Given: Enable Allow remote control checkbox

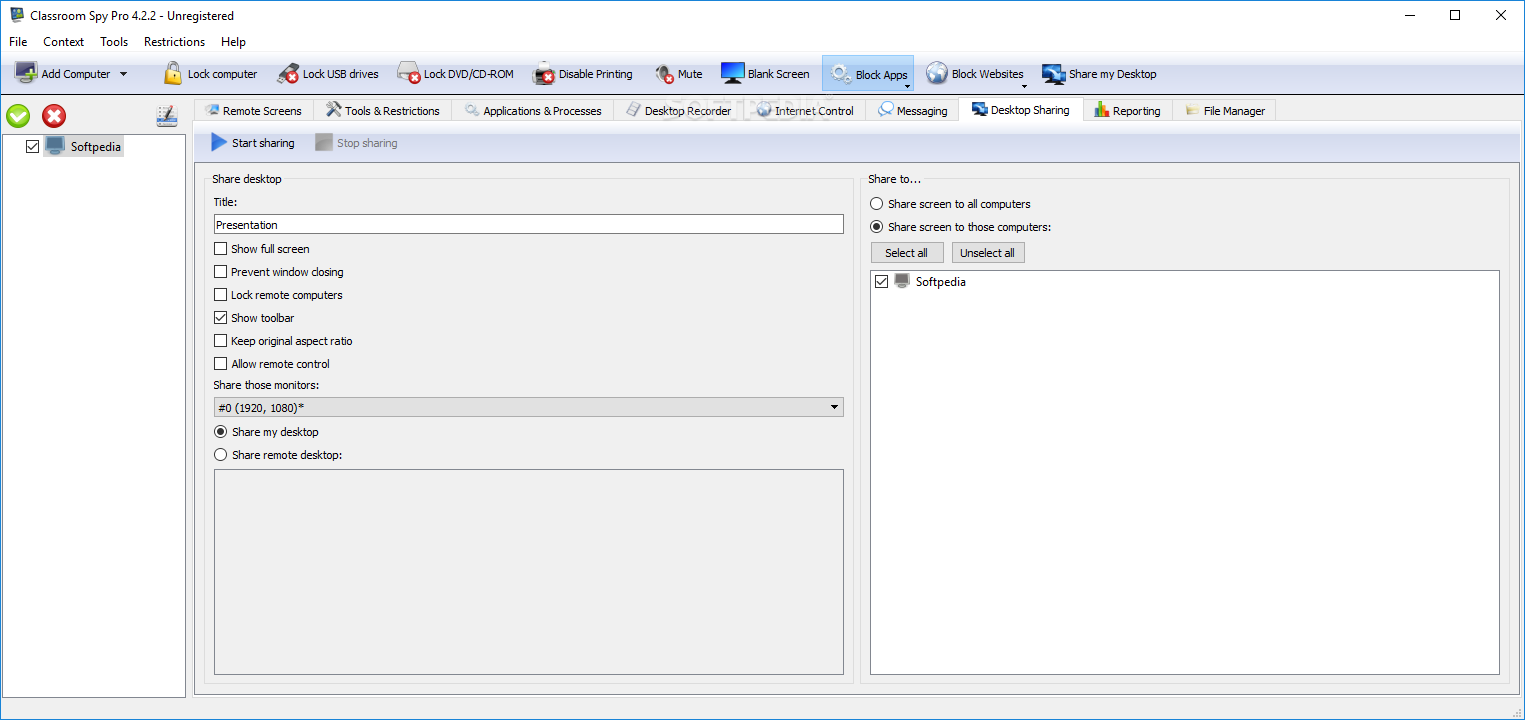Looking at the screenshot, I should click(221, 364).
